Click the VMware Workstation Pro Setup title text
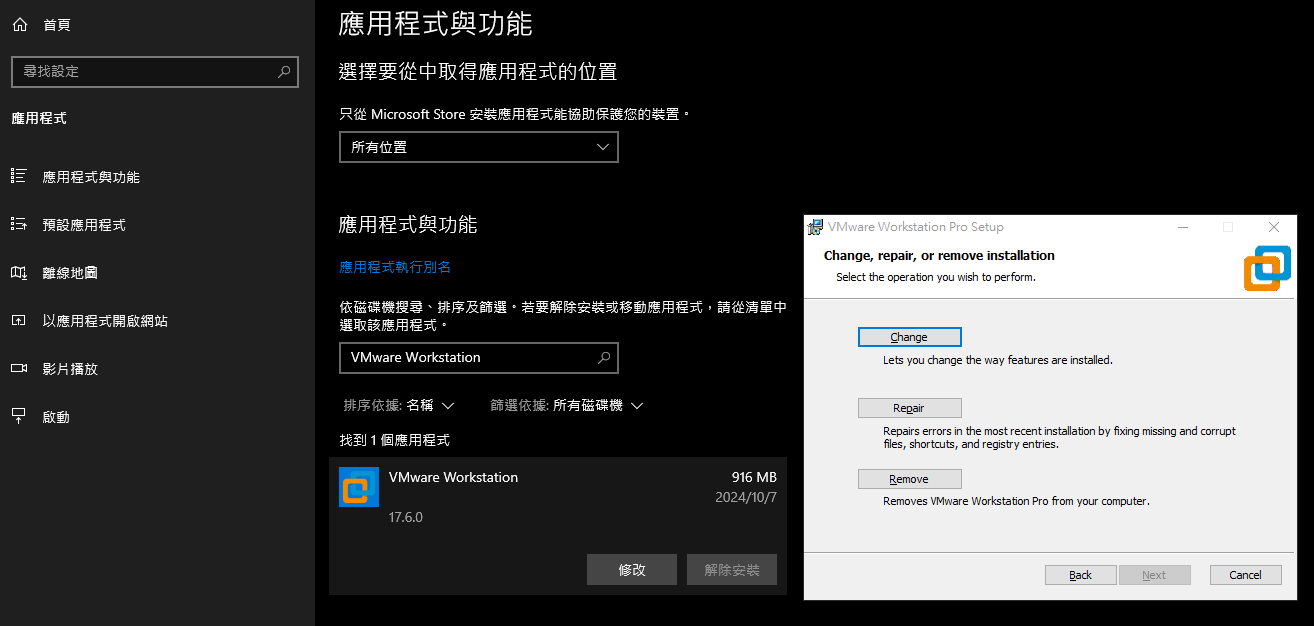 click(x=916, y=227)
